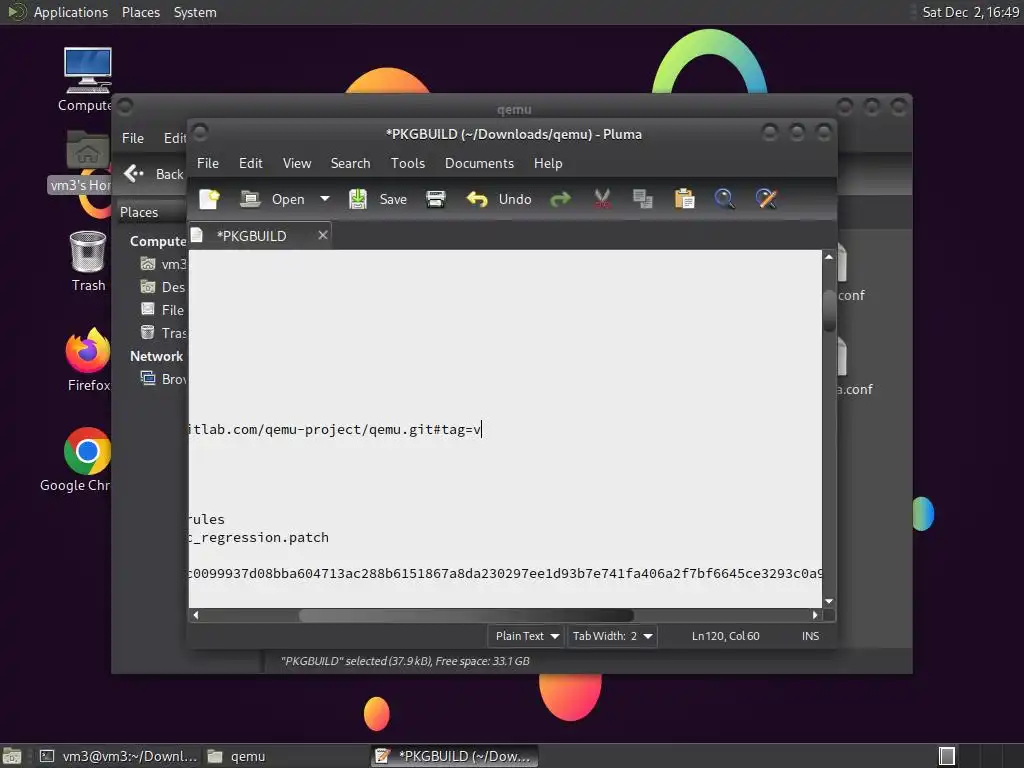Open the Places panel menu
Viewport: 1024px width, 768px height.
(141, 12)
